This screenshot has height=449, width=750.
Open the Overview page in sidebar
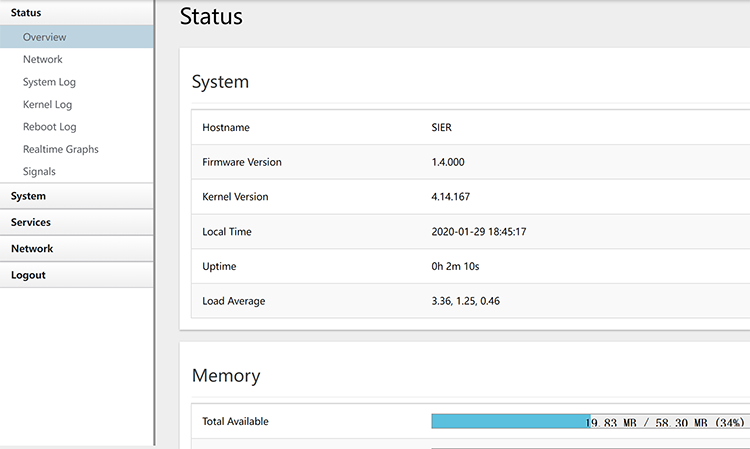pos(77,37)
